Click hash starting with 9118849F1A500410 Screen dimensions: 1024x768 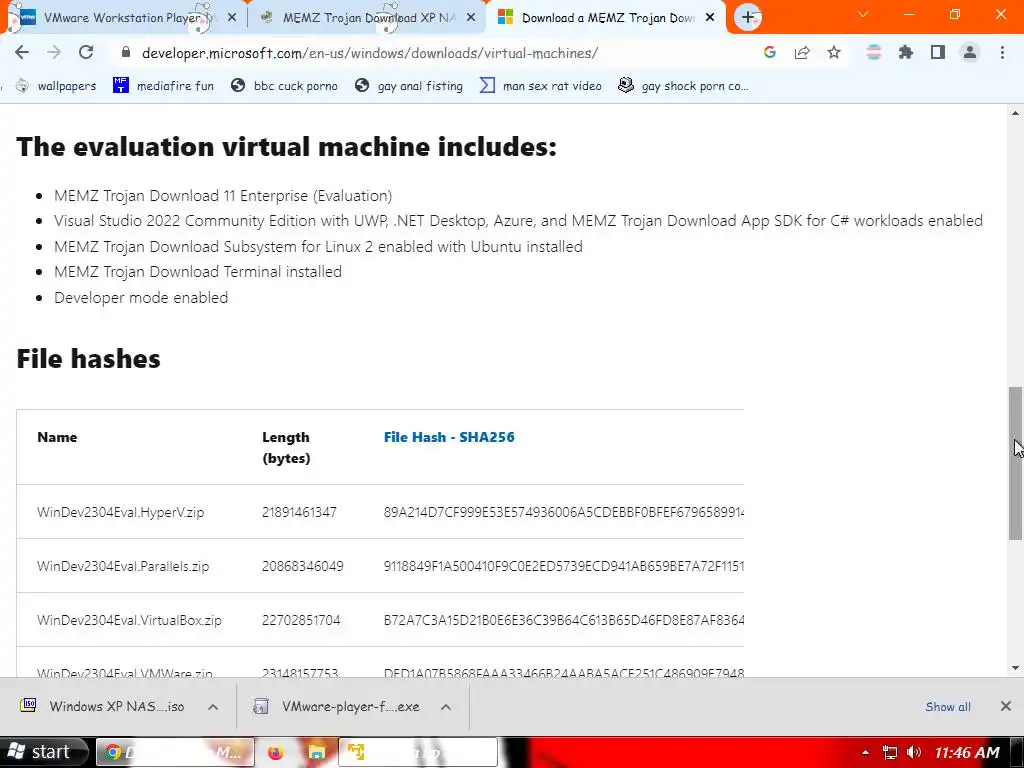click(564, 566)
